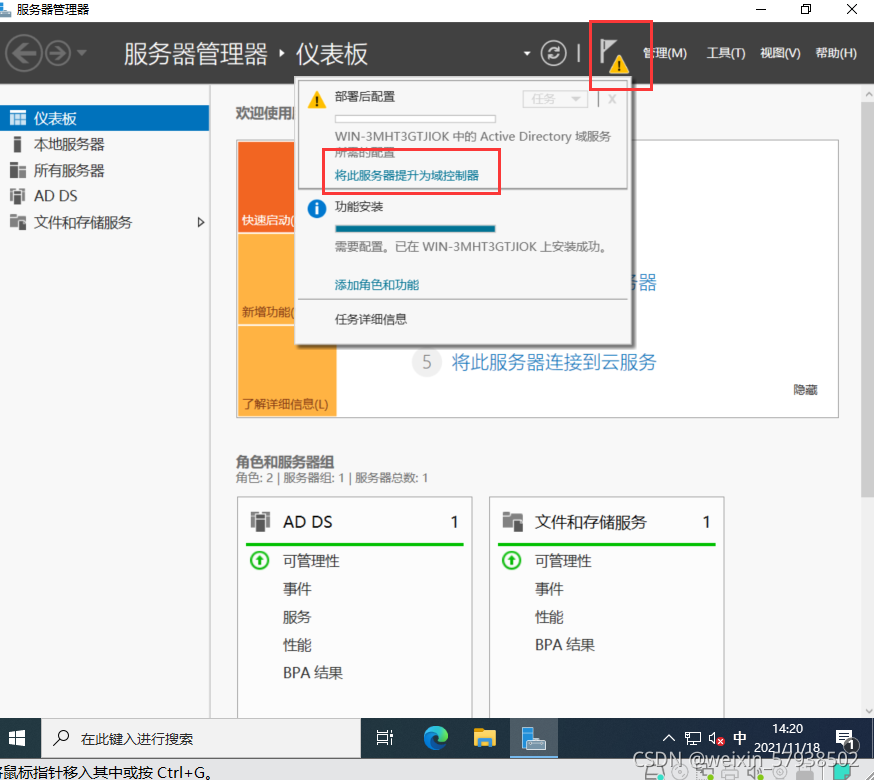The width and height of the screenshot is (874, 780).
Task: Open the breadcrumb dropdown beside refresh
Action: [x=527, y=54]
